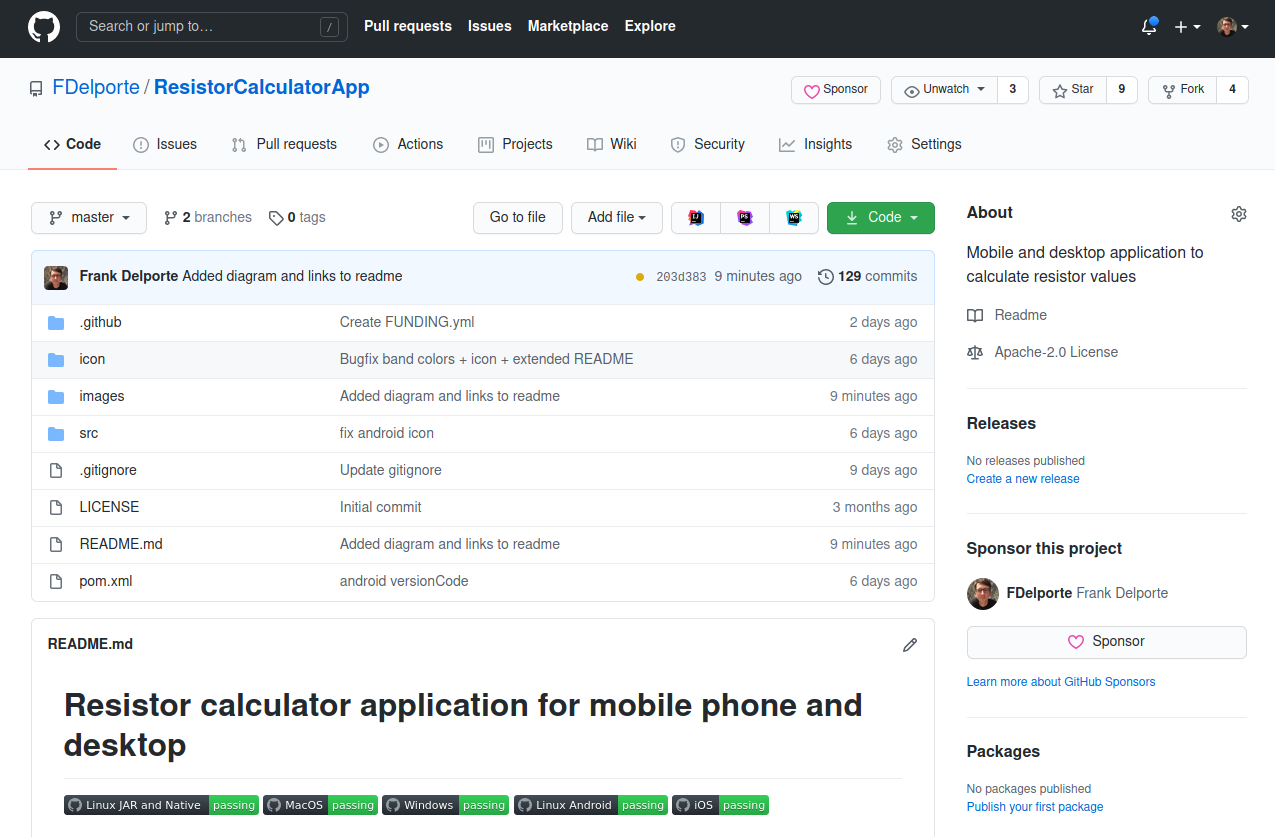The width and height of the screenshot is (1275, 837).
Task: Open the 129 commits history link
Action: [x=867, y=277]
